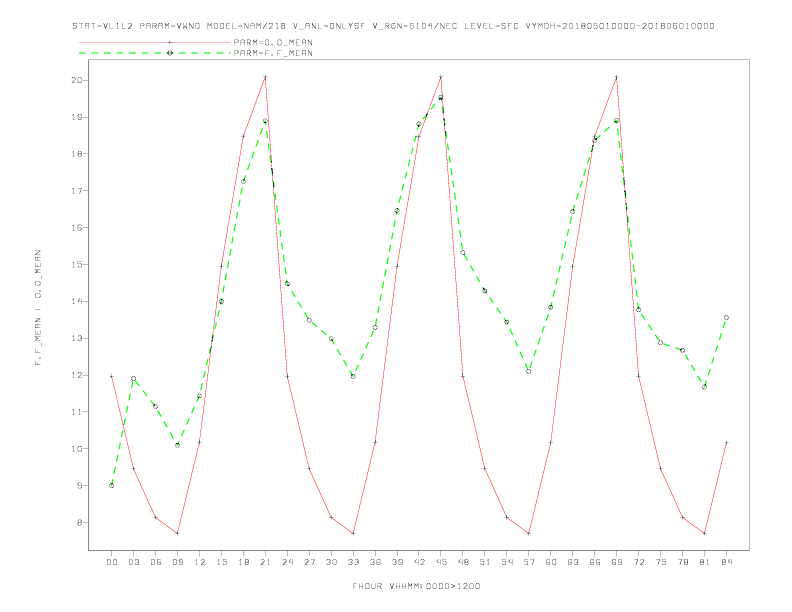Click x-axis tick label 21
Viewport: 792px width, 612px height.
[265, 562]
